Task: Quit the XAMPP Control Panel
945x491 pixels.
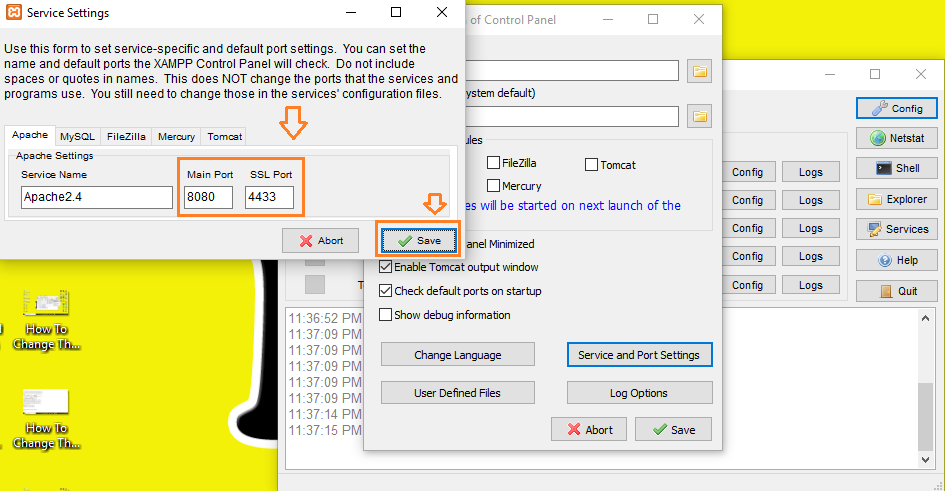Action: coord(897,291)
